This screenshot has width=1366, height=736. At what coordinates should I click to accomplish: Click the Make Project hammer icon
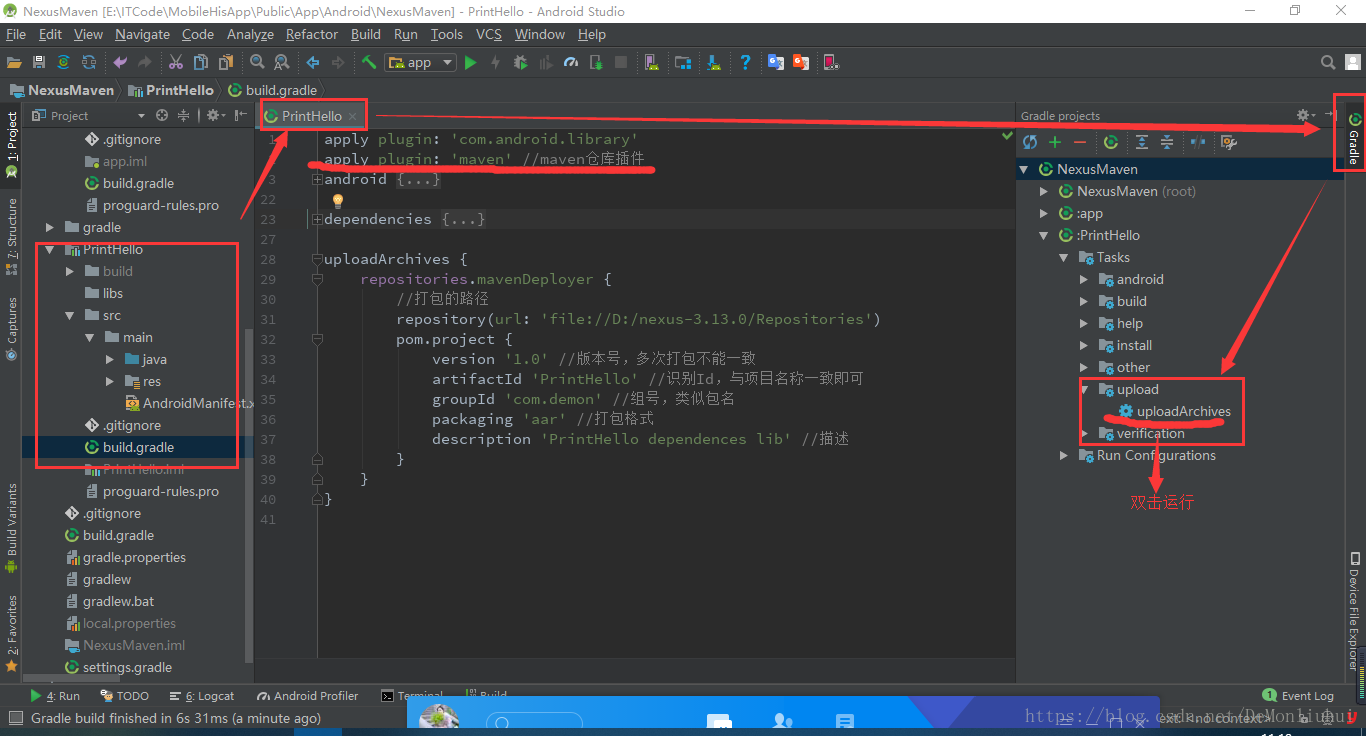click(369, 62)
